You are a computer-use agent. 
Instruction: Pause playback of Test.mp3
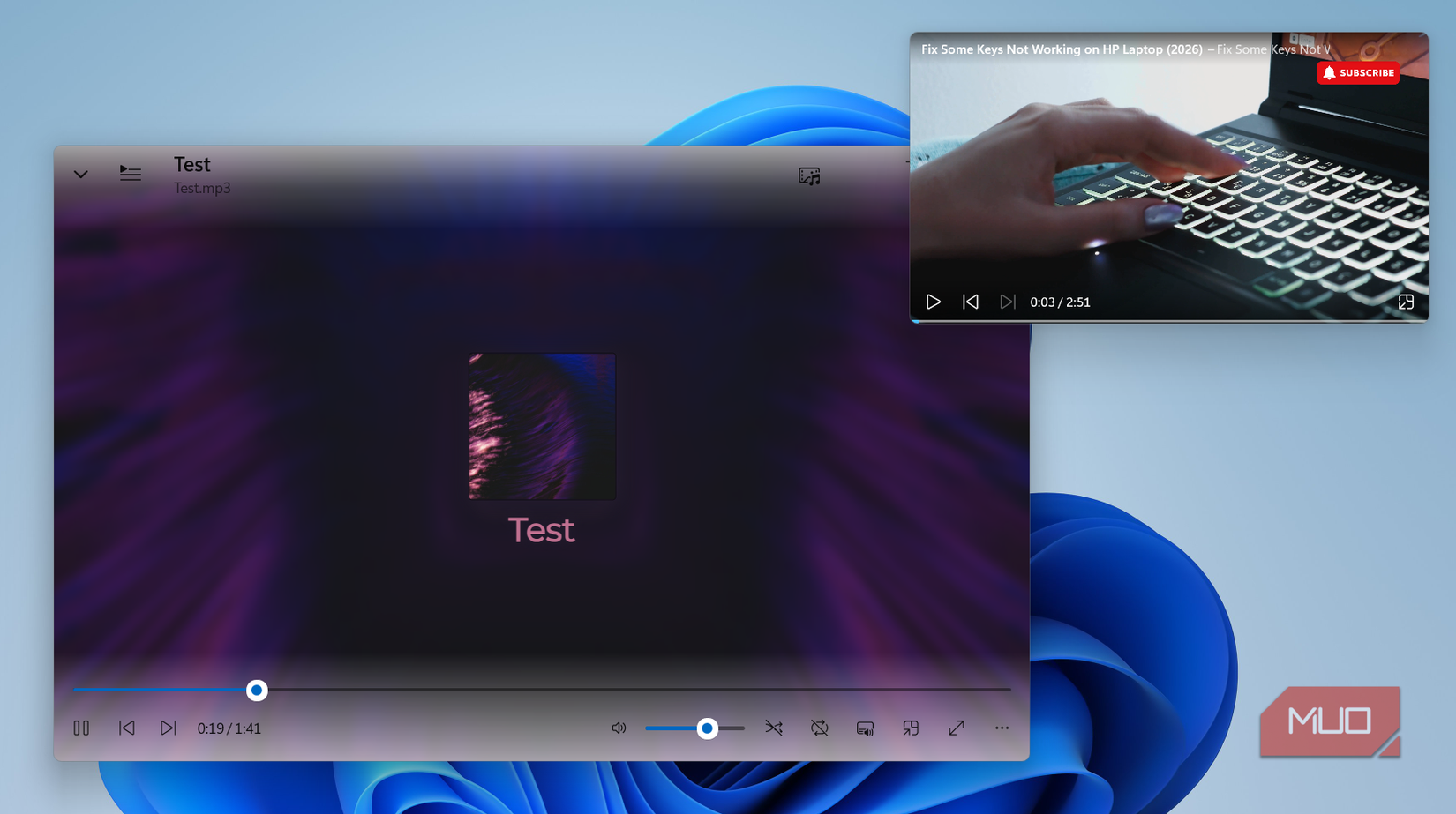[x=80, y=728]
